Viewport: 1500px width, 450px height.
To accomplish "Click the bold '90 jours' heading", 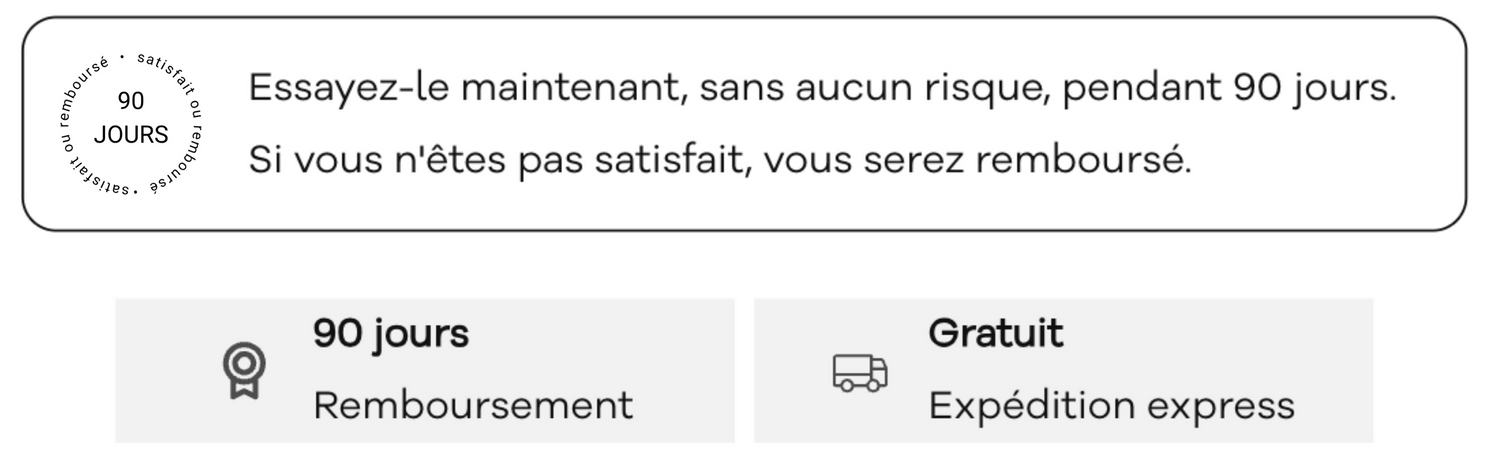I will (x=391, y=334).
